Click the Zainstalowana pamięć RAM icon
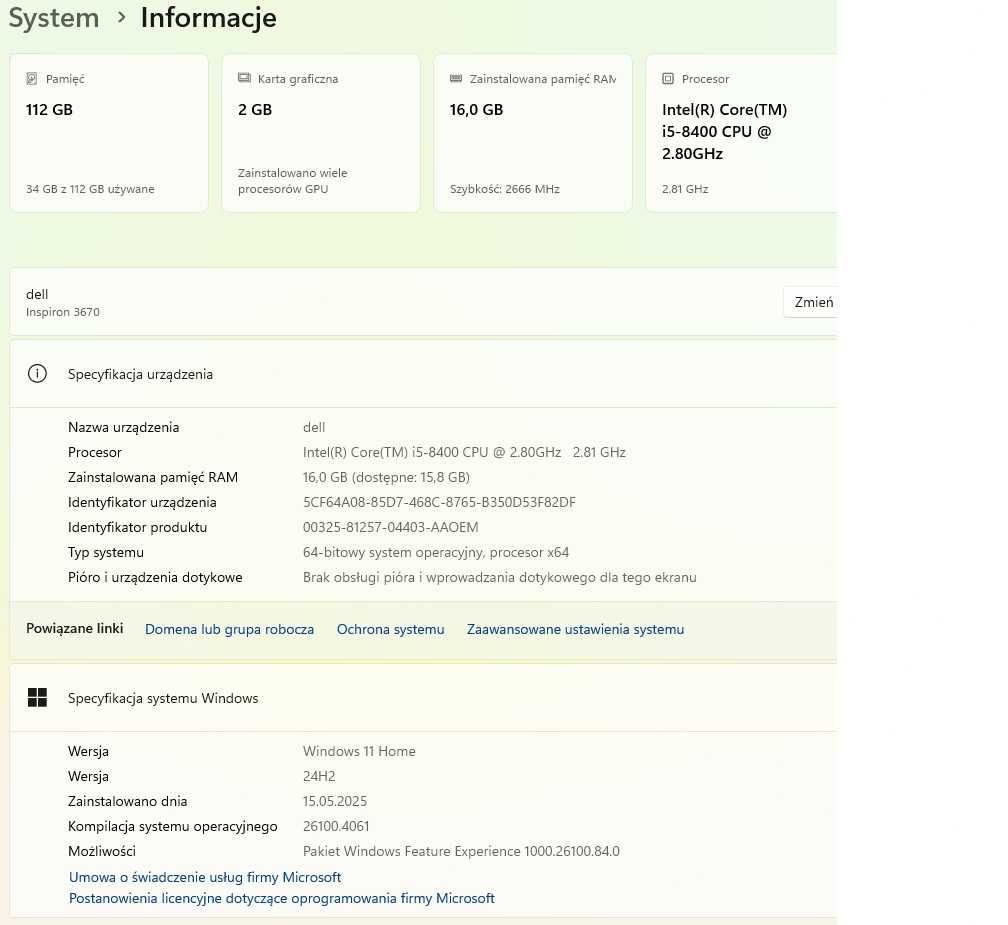 pos(456,78)
